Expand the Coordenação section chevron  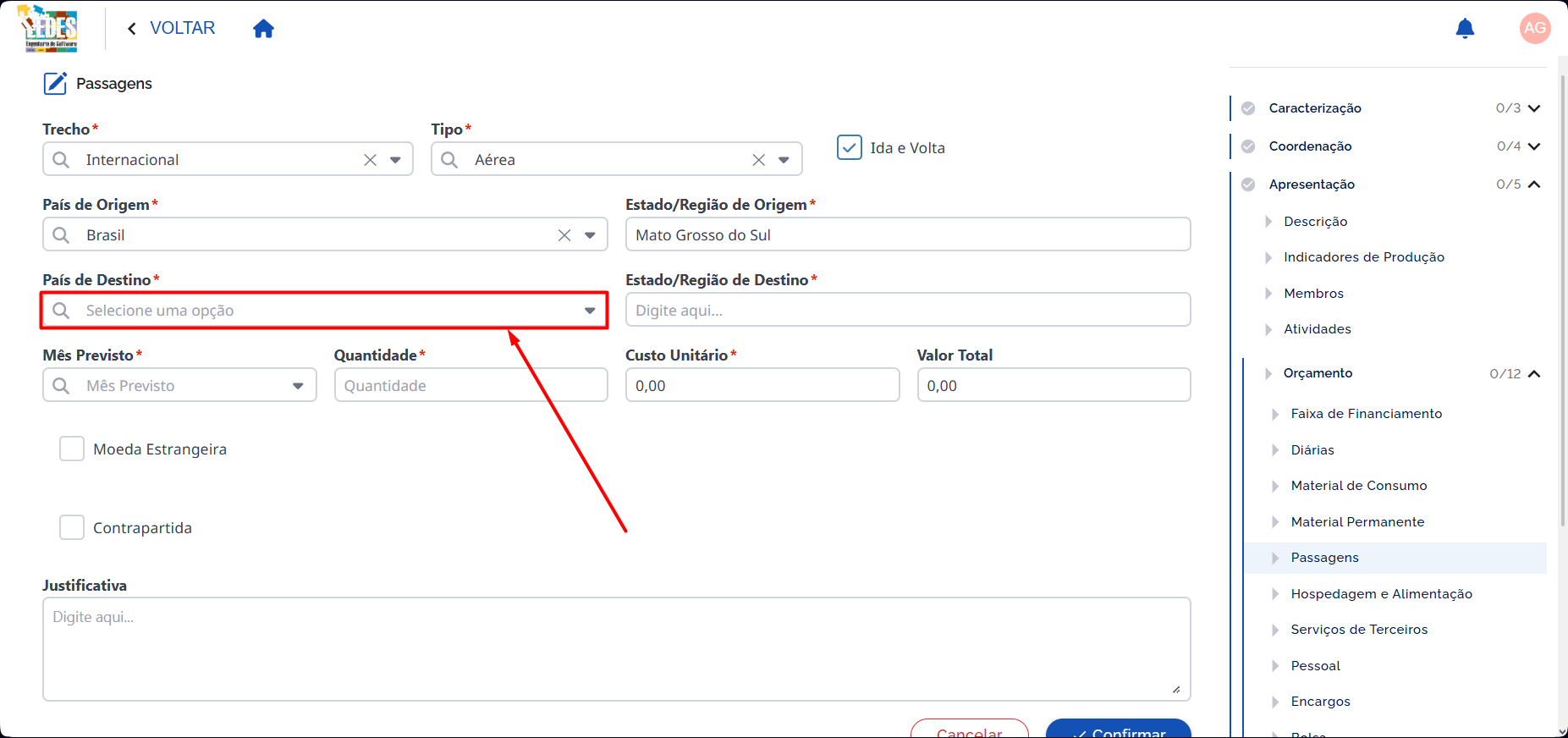tap(1534, 146)
